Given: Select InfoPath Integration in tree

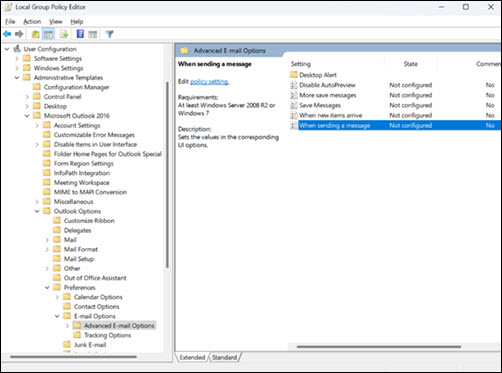Looking at the screenshot, I should [x=82, y=173].
